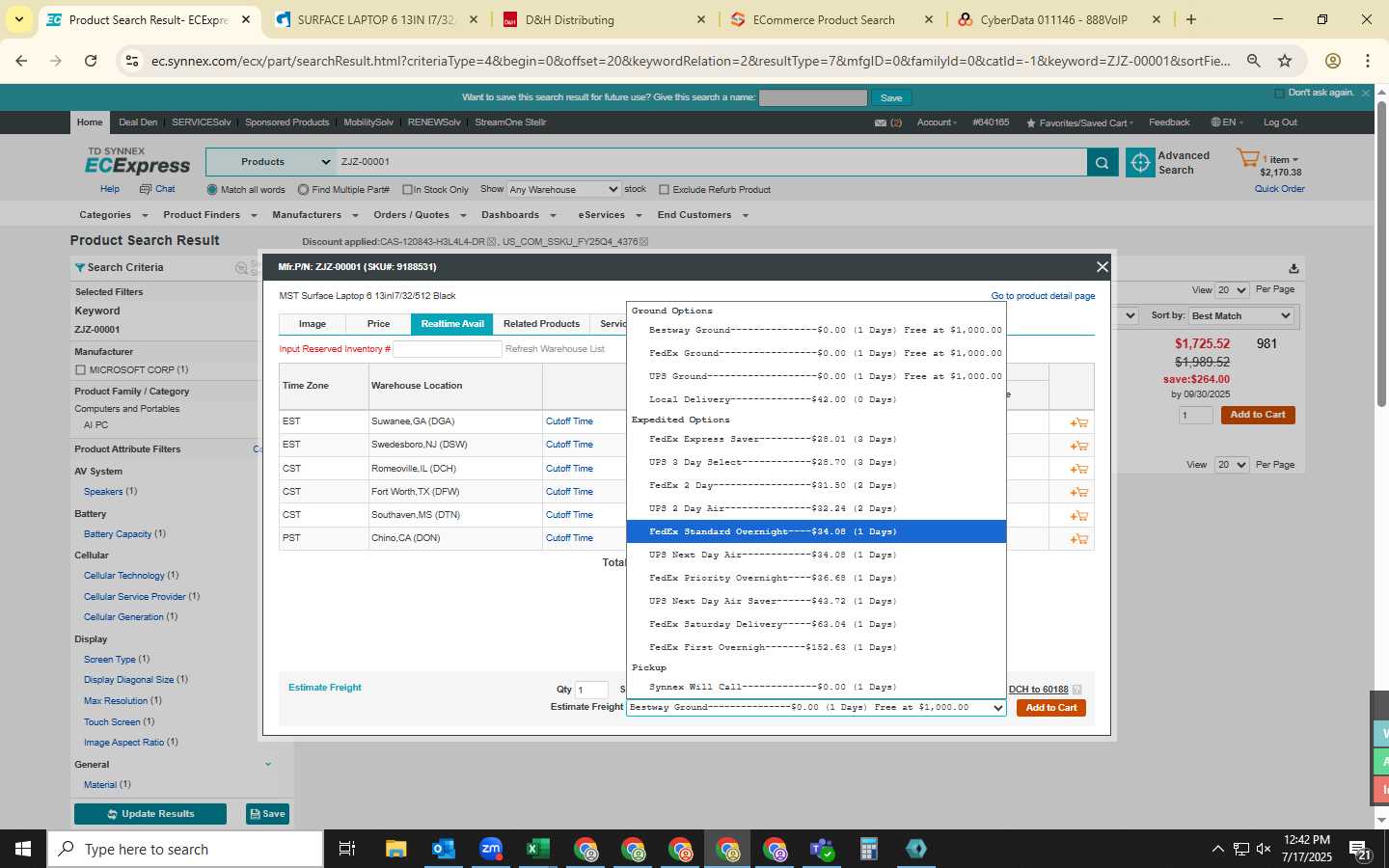Follow Go to product detail page link
1389x868 pixels.
click(1043, 296)
